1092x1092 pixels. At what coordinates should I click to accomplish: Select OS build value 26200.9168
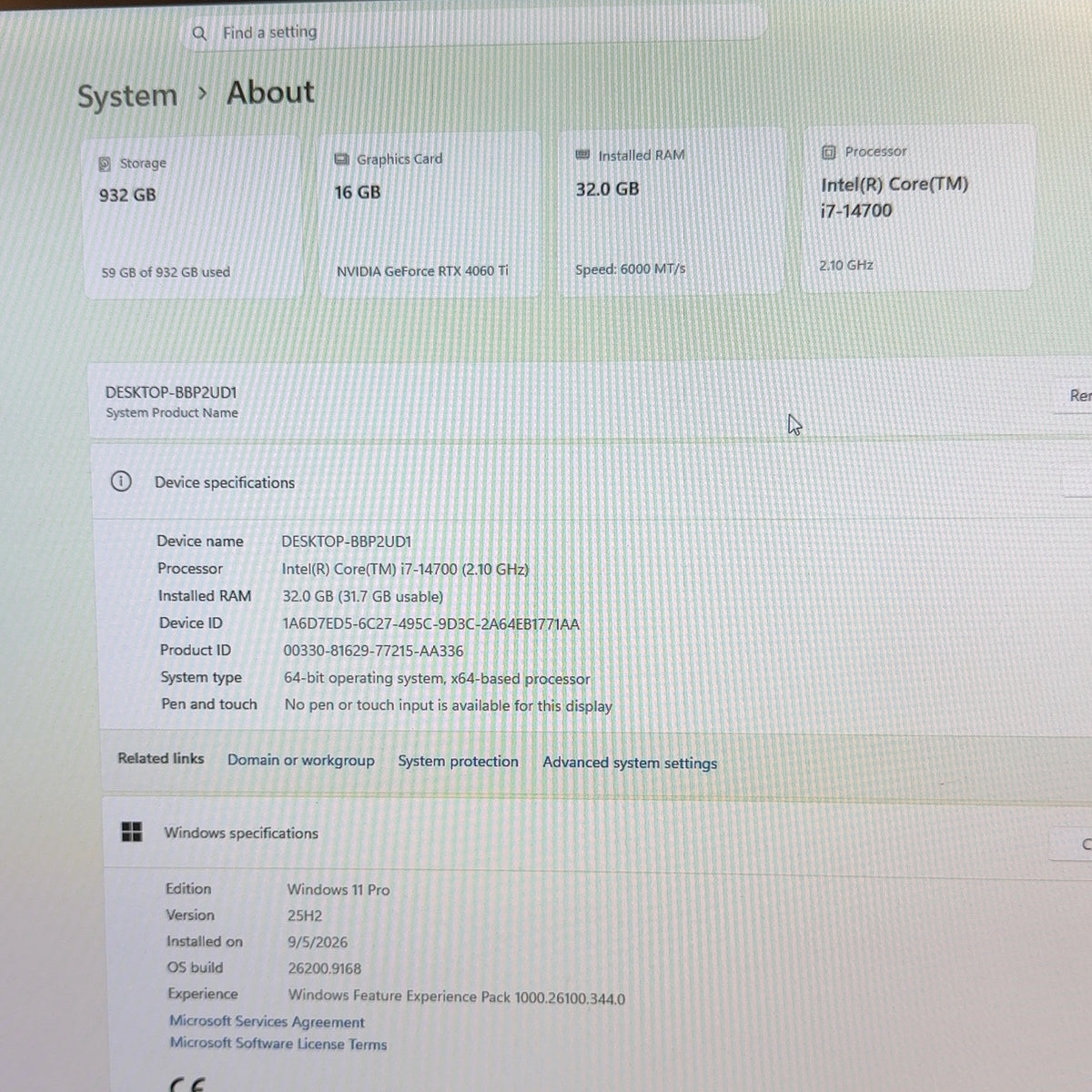[325, 969]
